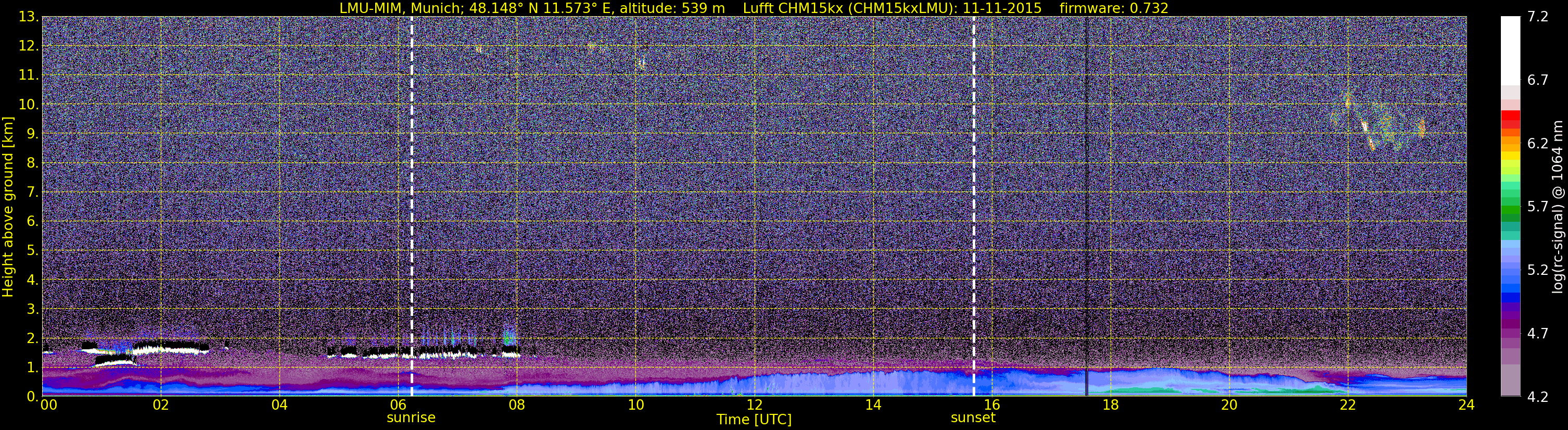Click the height tick label '1.'
Image resolution: width=1568 pixels, height=430 pixels.
[32, 368]
